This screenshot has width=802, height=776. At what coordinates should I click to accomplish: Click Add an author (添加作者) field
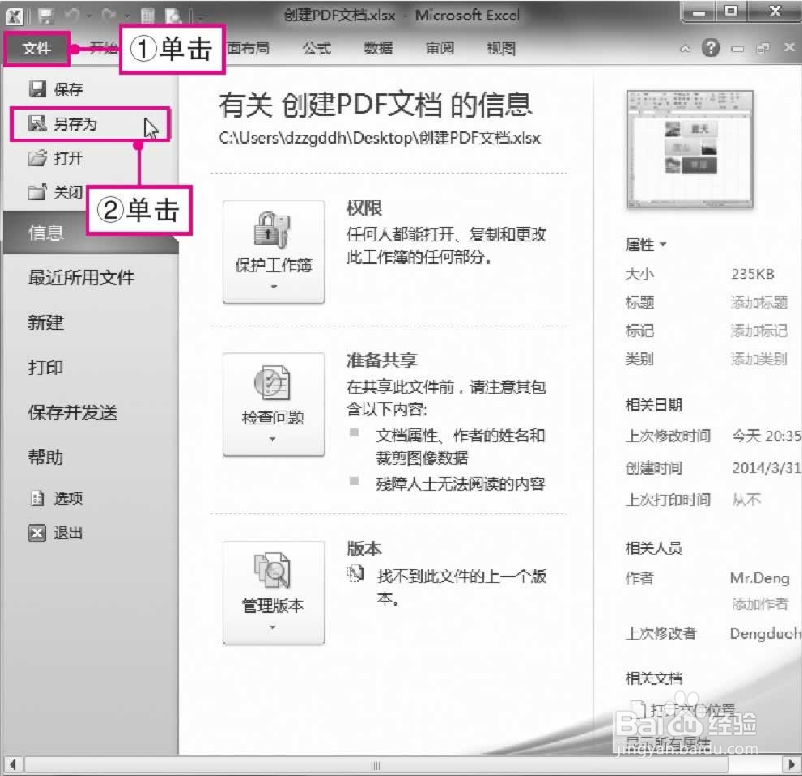pyautogui.click(x=760, y=604)
